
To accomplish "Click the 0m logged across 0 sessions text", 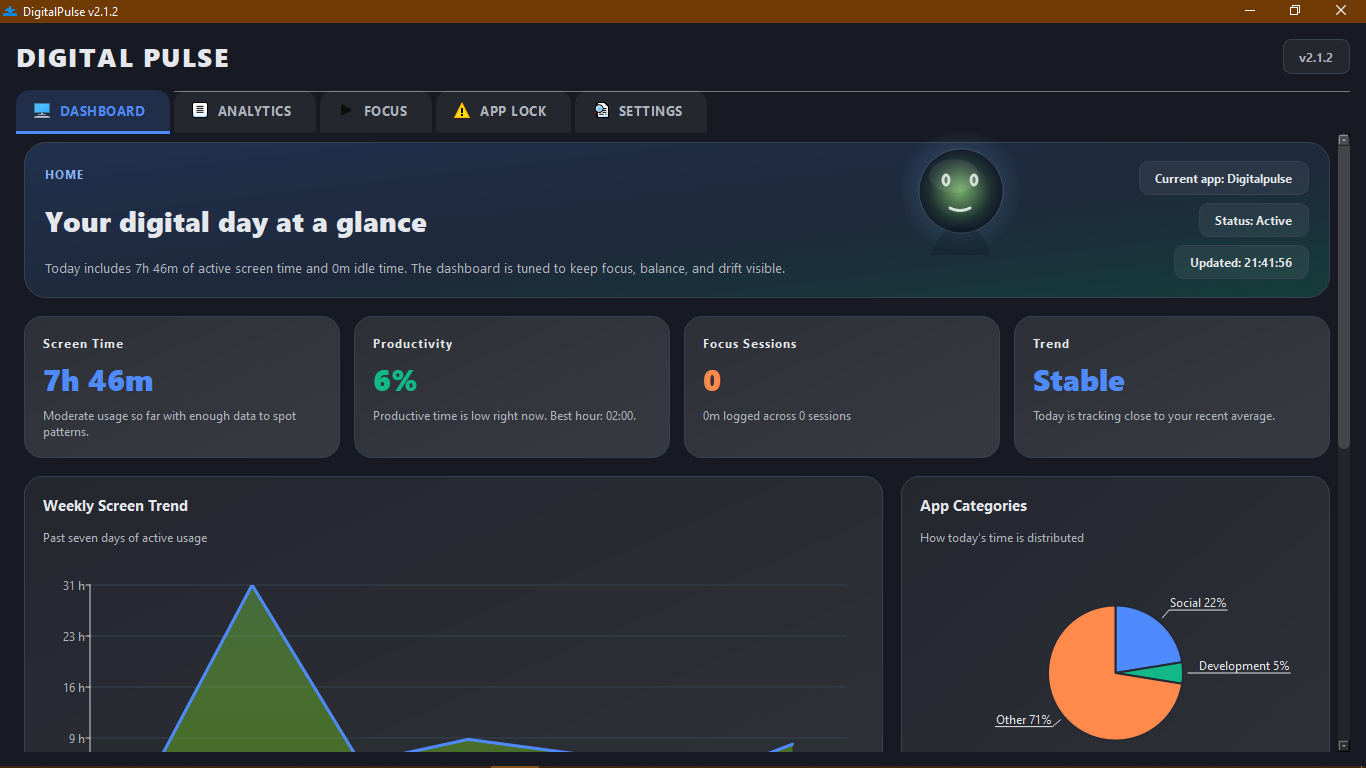I will point(777,416).
